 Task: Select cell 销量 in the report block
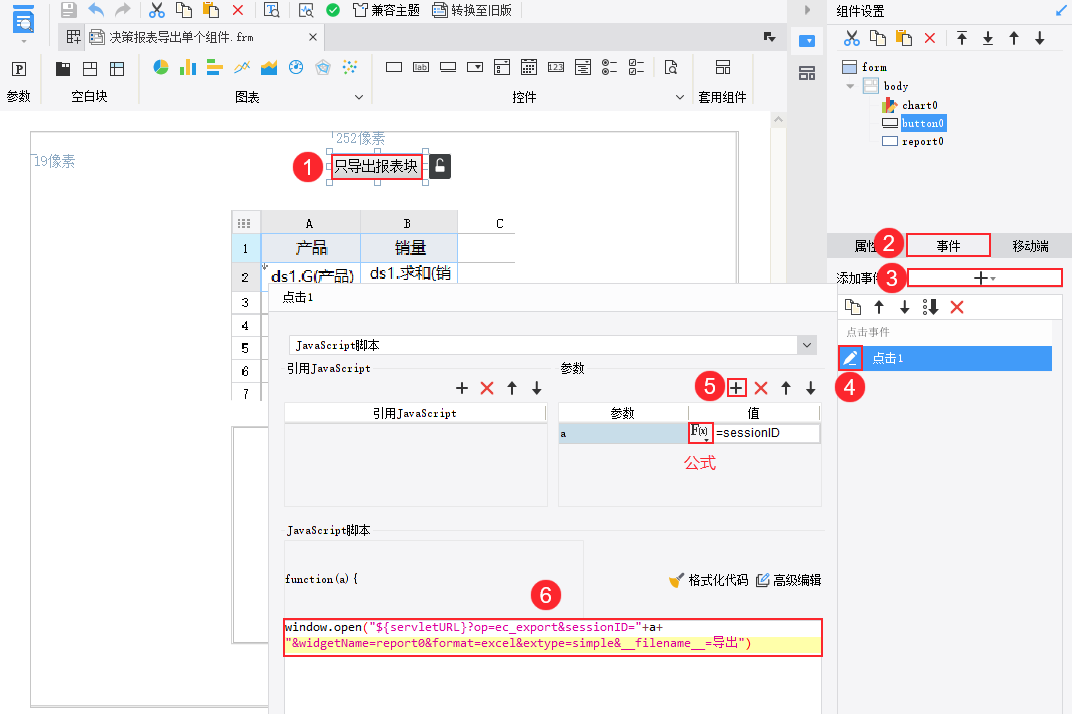pyautogui.click(x=409, y=248)
